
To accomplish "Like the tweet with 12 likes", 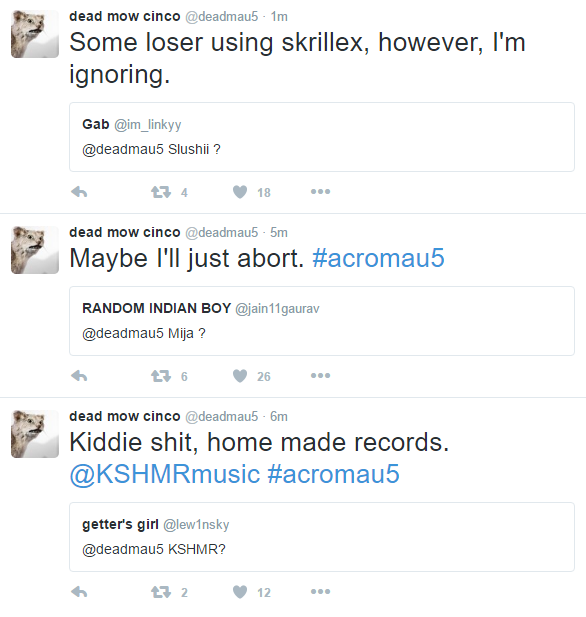I will point(240,592).
